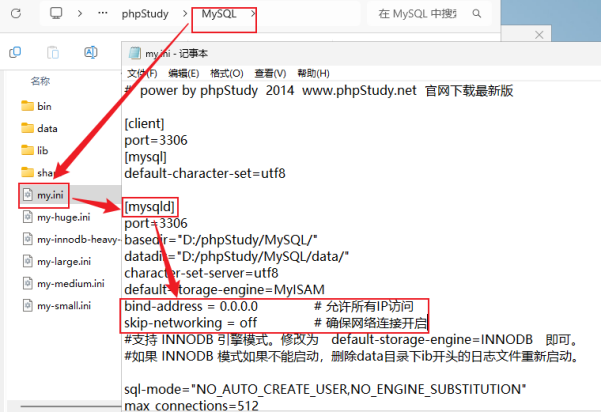Click the search magnifier icon
Image resolution: width=602 pixels, height=413 pixels.
pos(476,14)
